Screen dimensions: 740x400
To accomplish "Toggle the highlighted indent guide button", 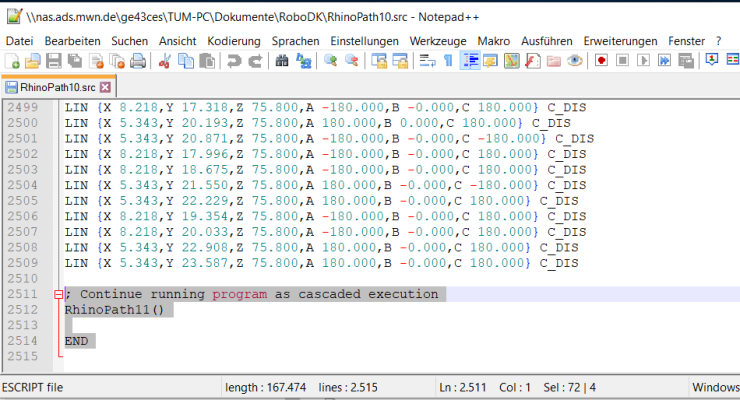I will pyautogui.click(x=470, y=61).
